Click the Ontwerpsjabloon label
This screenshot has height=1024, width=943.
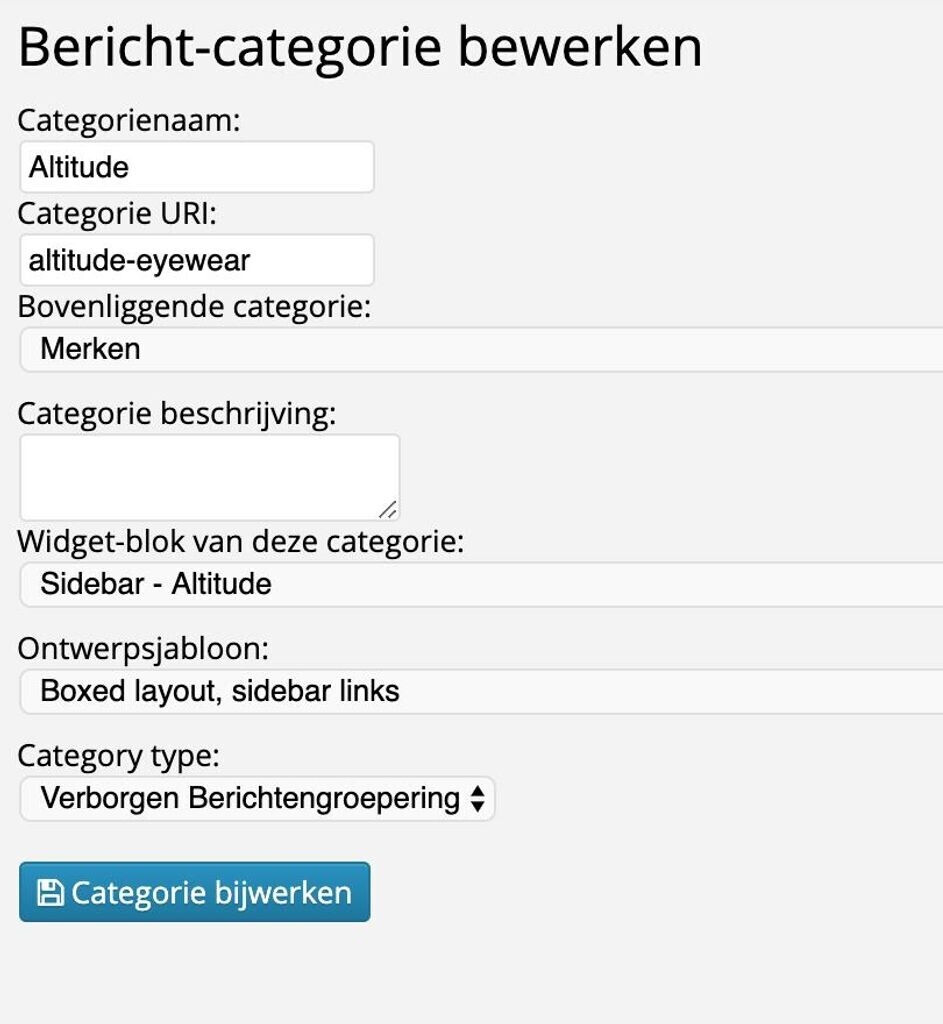pyautogui.click(x=143, y=649)
